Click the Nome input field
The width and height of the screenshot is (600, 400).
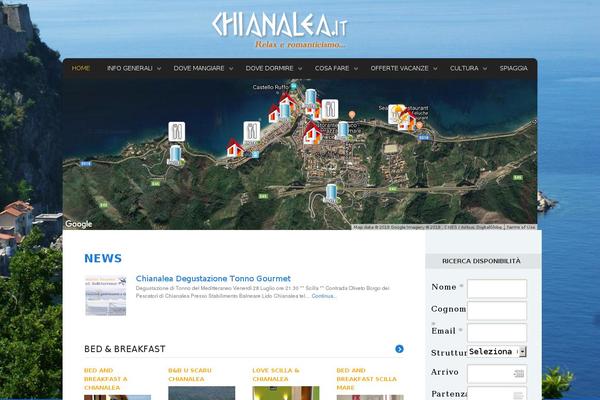(497, 289)
